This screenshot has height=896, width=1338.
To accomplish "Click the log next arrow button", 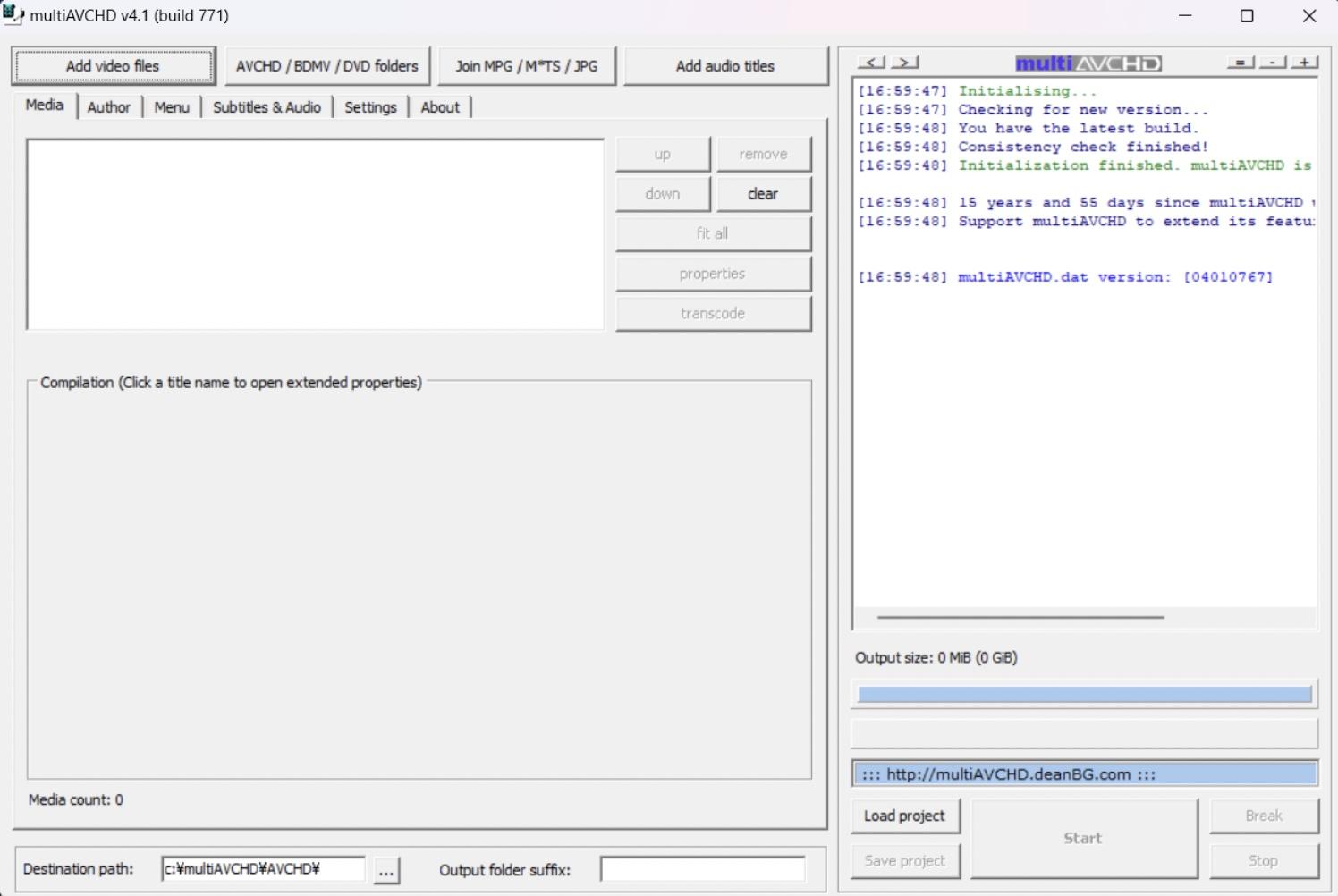I will (905, 63).
